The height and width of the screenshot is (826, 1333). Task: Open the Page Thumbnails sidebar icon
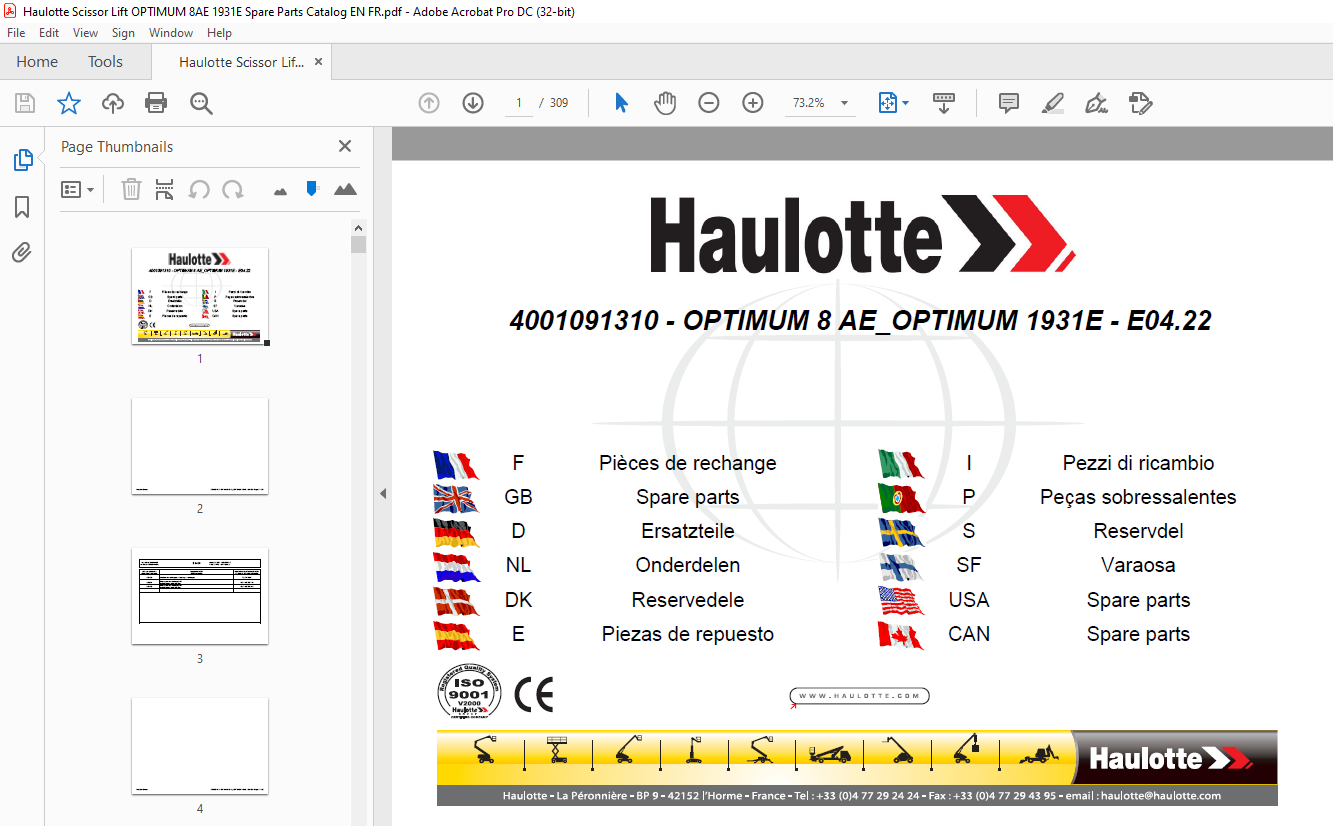point(22,160)
